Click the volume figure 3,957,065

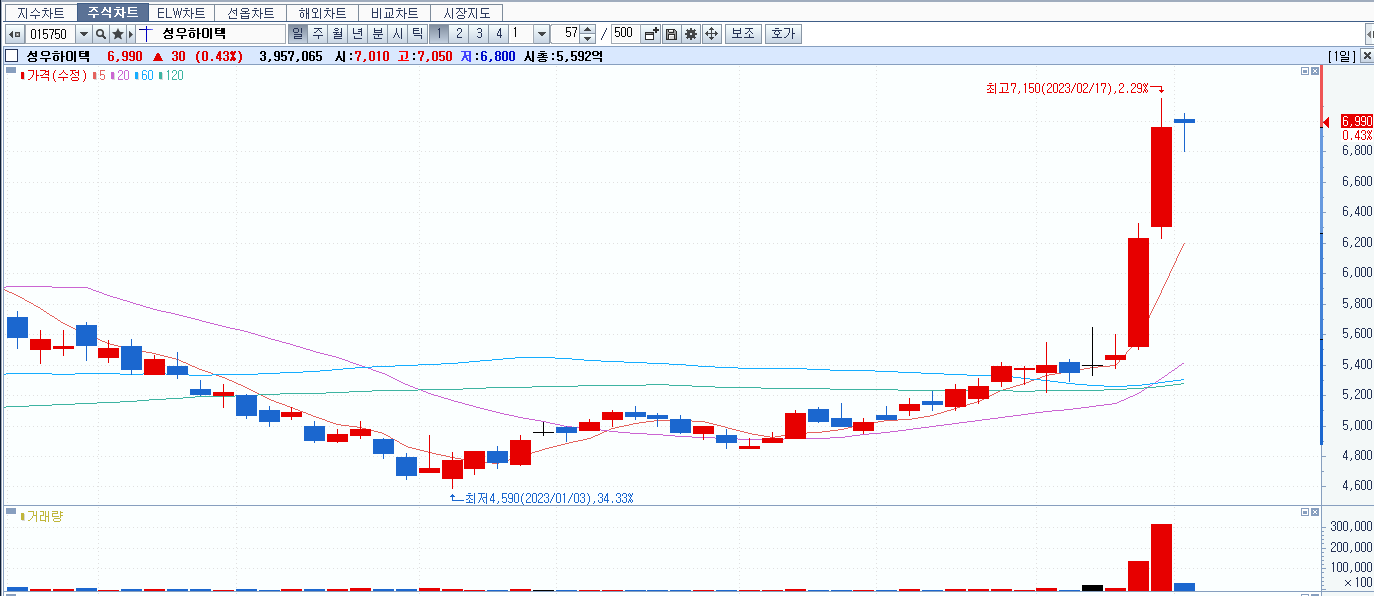290,57
